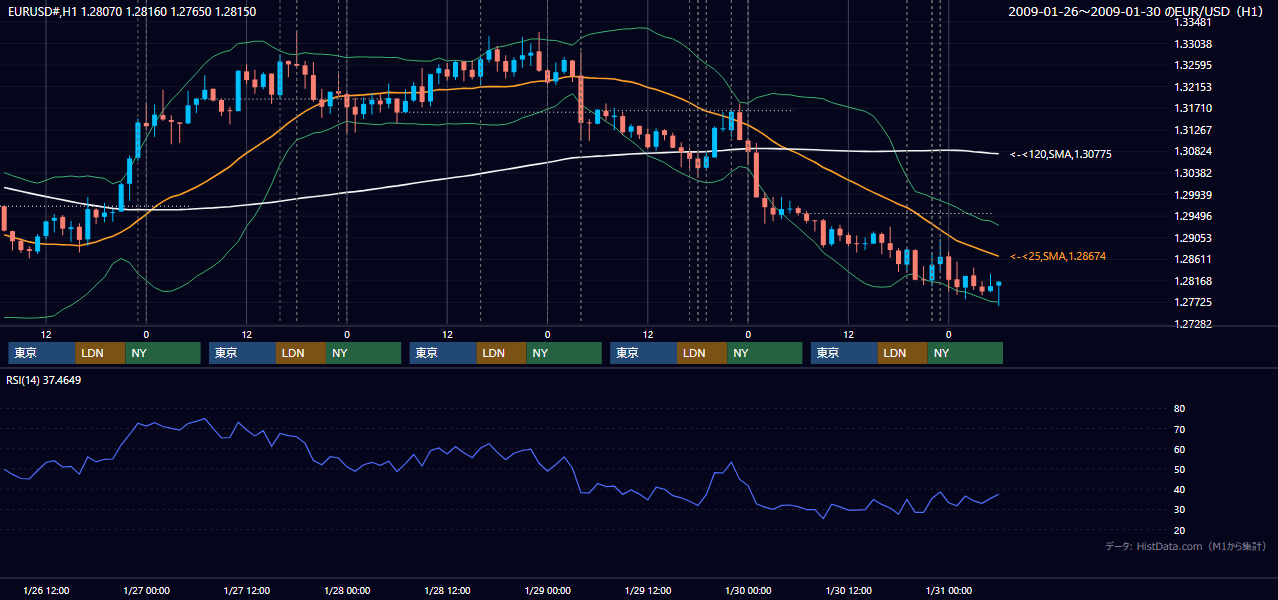Click RSI scale value 70
Viewport: 1278px width, 600px height.
coord(1179,429)
